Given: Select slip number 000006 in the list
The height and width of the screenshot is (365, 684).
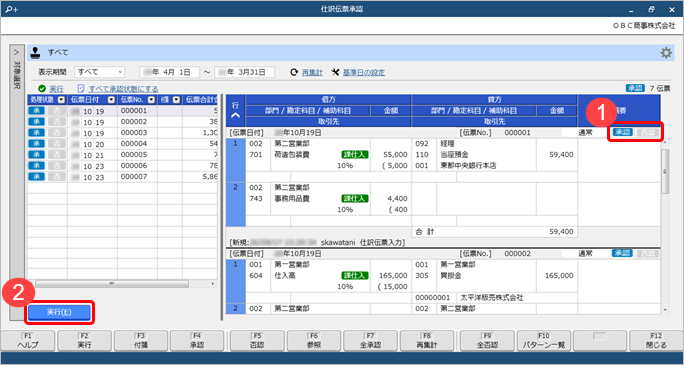Looking at the screenshot, I should 133,165.
